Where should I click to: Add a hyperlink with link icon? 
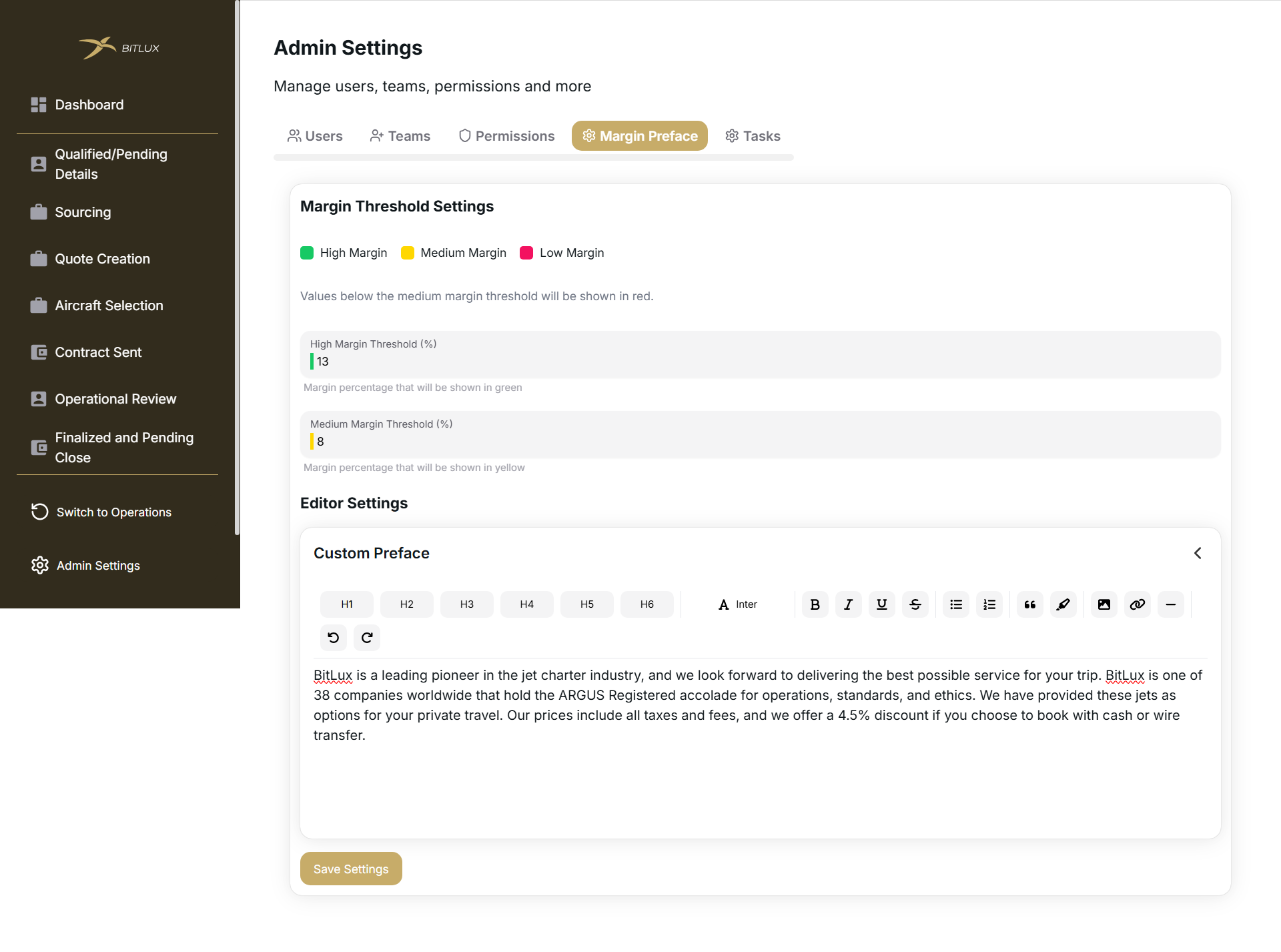click(1137, 604)
